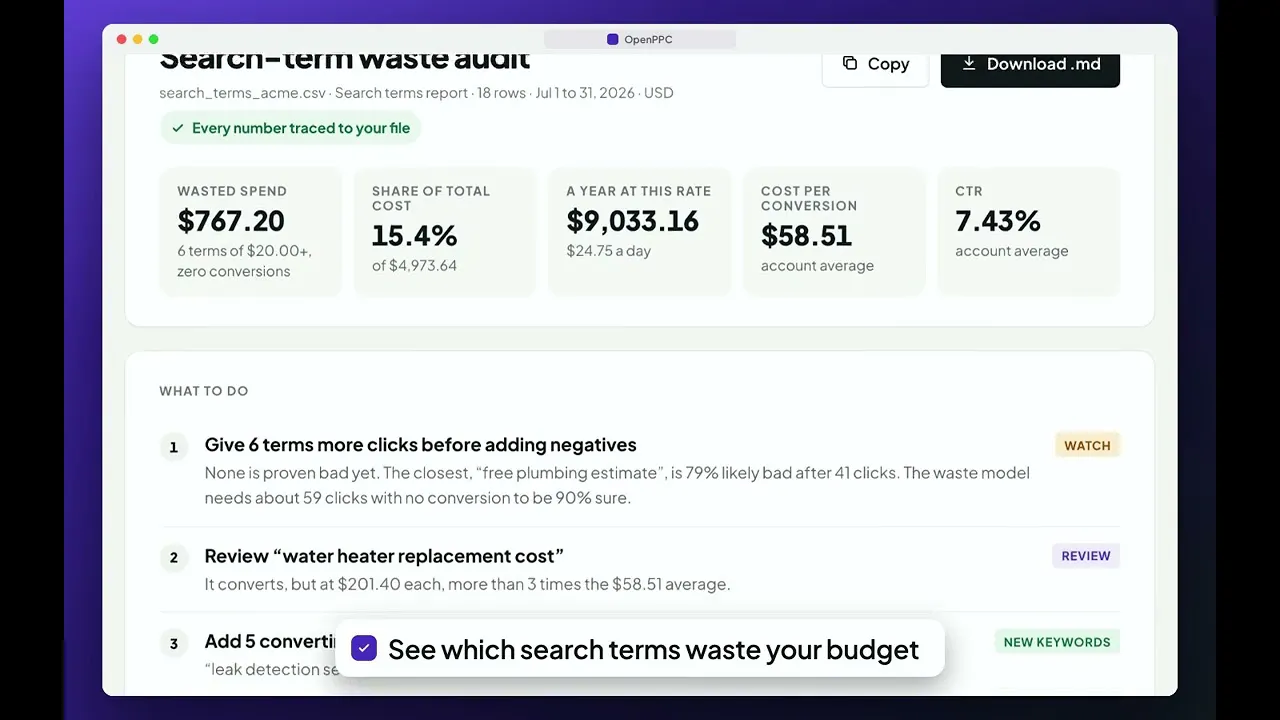Viewport: 1280px width, 720px height.
Task: Click the Cost Per Conversion $58.51 value
Action: (x=806, y=236)
